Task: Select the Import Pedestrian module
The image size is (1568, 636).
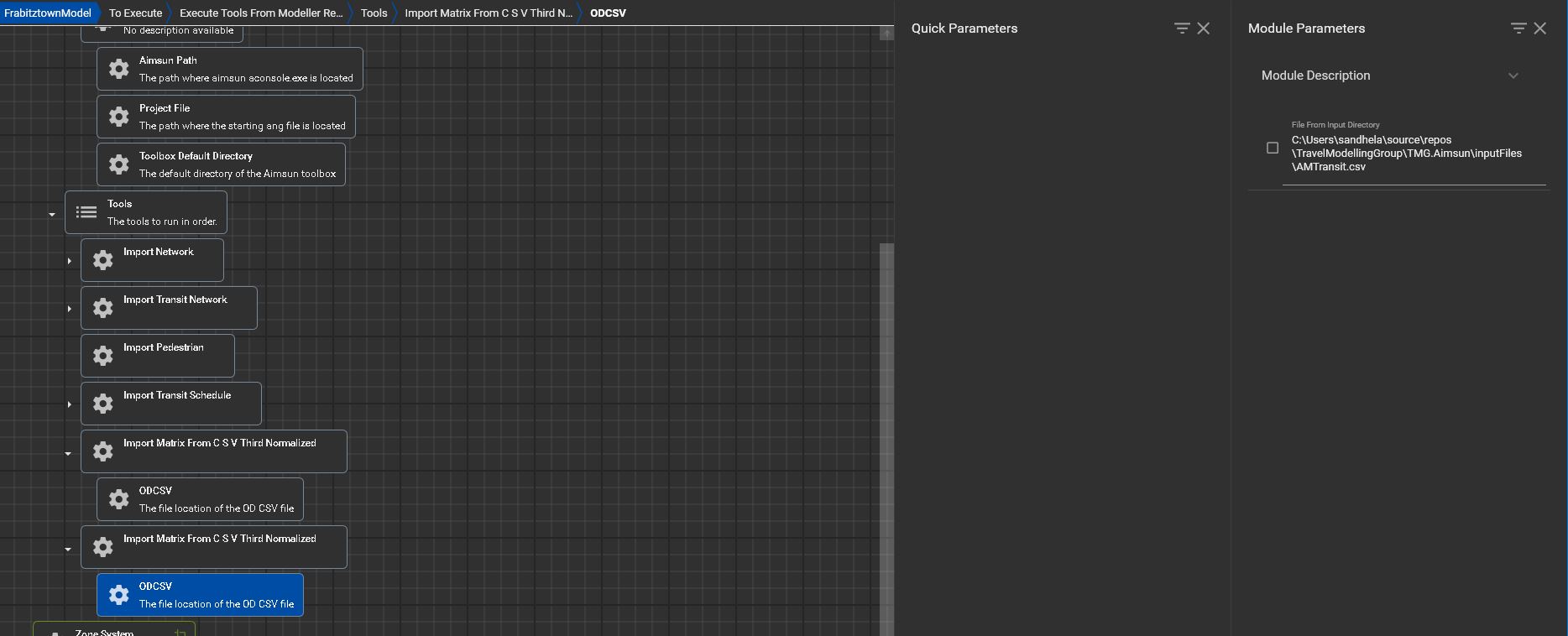Action: point(158,356)
